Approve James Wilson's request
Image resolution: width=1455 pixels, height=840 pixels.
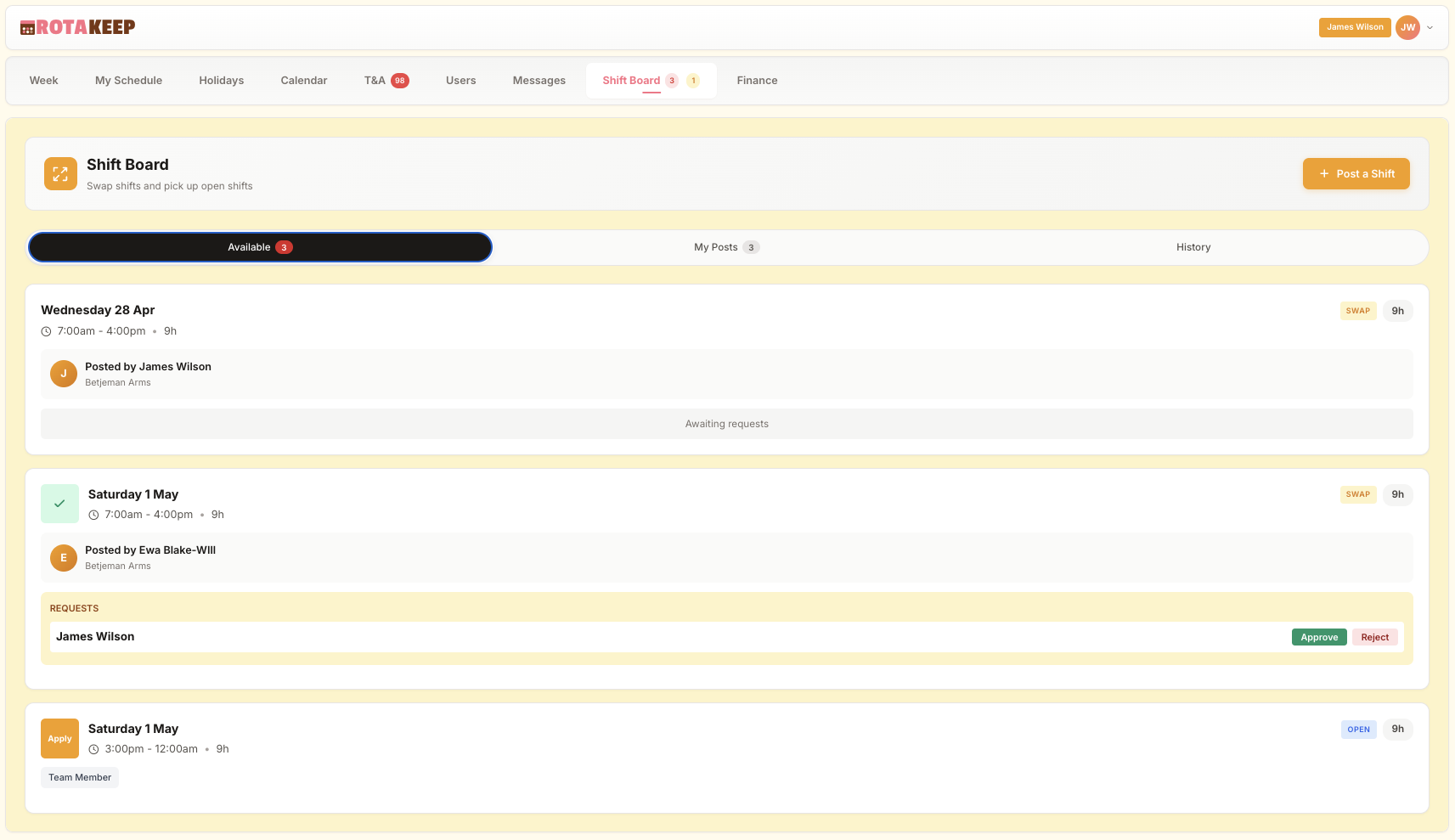(1319, 637)
